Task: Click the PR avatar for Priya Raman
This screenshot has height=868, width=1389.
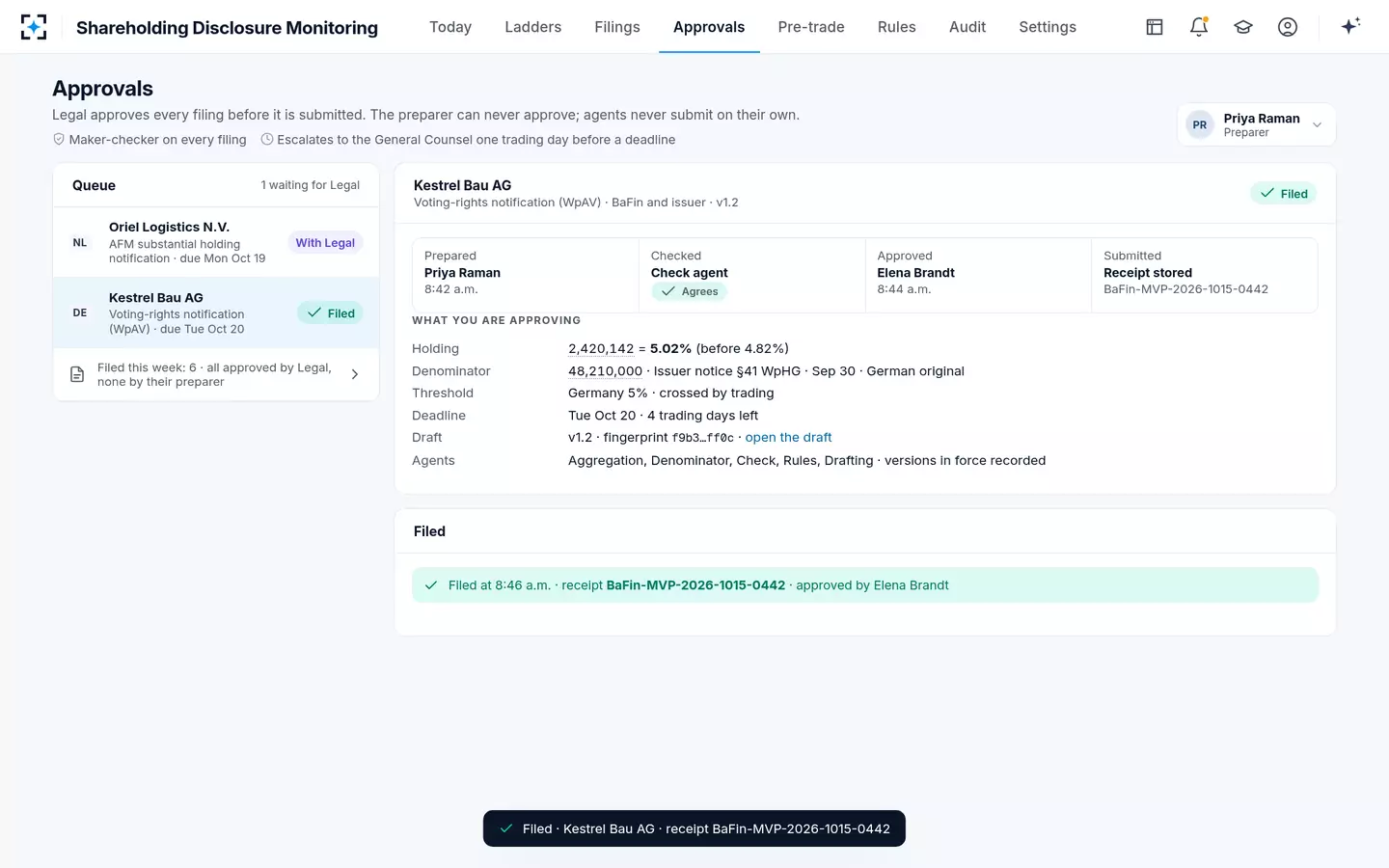Action: point(1200,124)
